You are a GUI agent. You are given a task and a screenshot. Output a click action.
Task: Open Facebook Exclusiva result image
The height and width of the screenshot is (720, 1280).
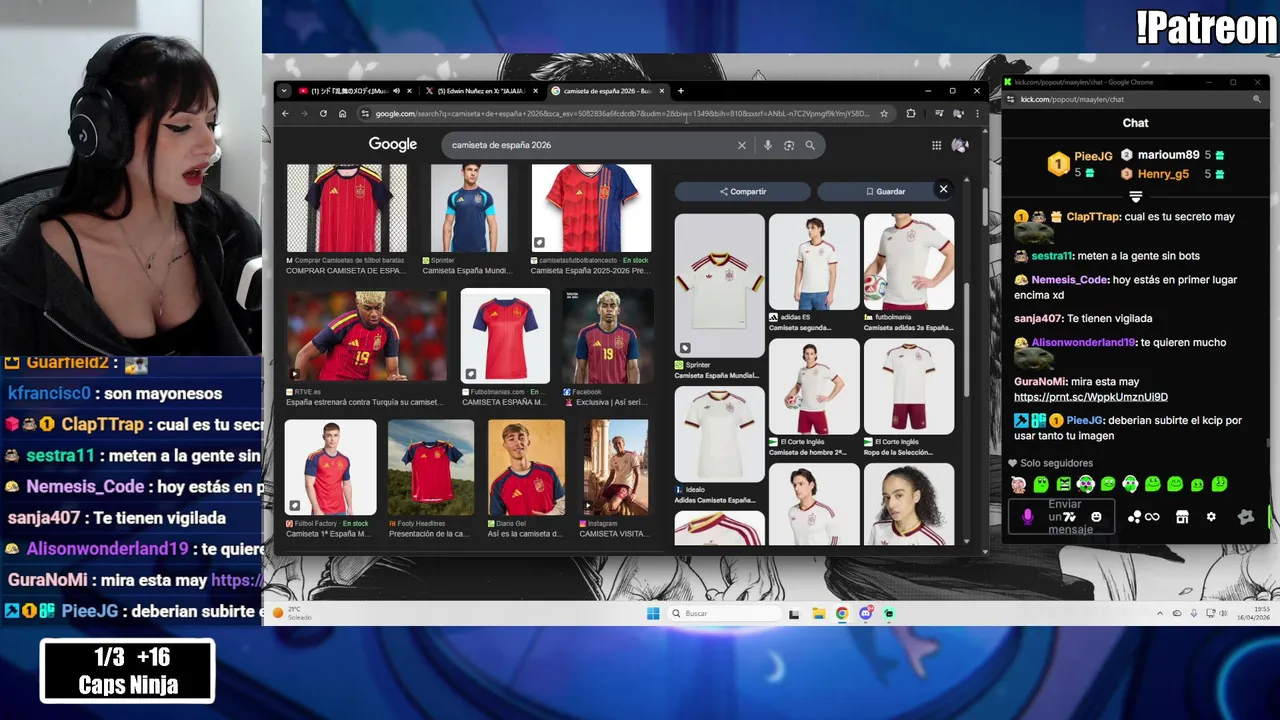(x=608, y=336)
